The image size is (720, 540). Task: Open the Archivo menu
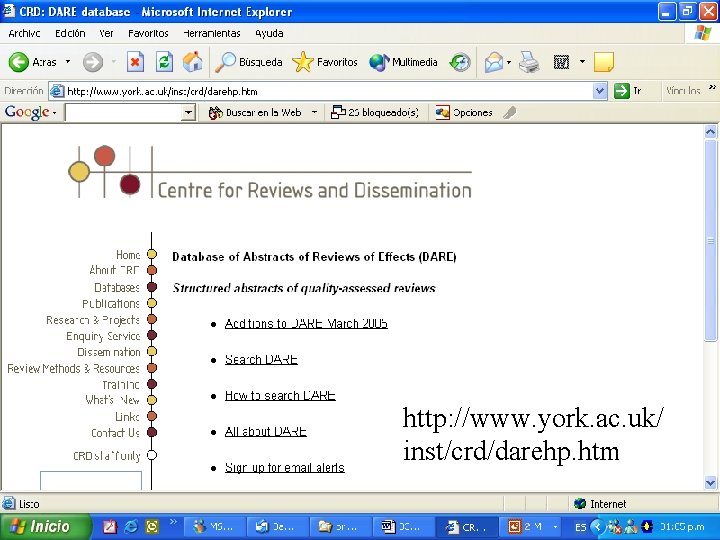coord(24,34)
